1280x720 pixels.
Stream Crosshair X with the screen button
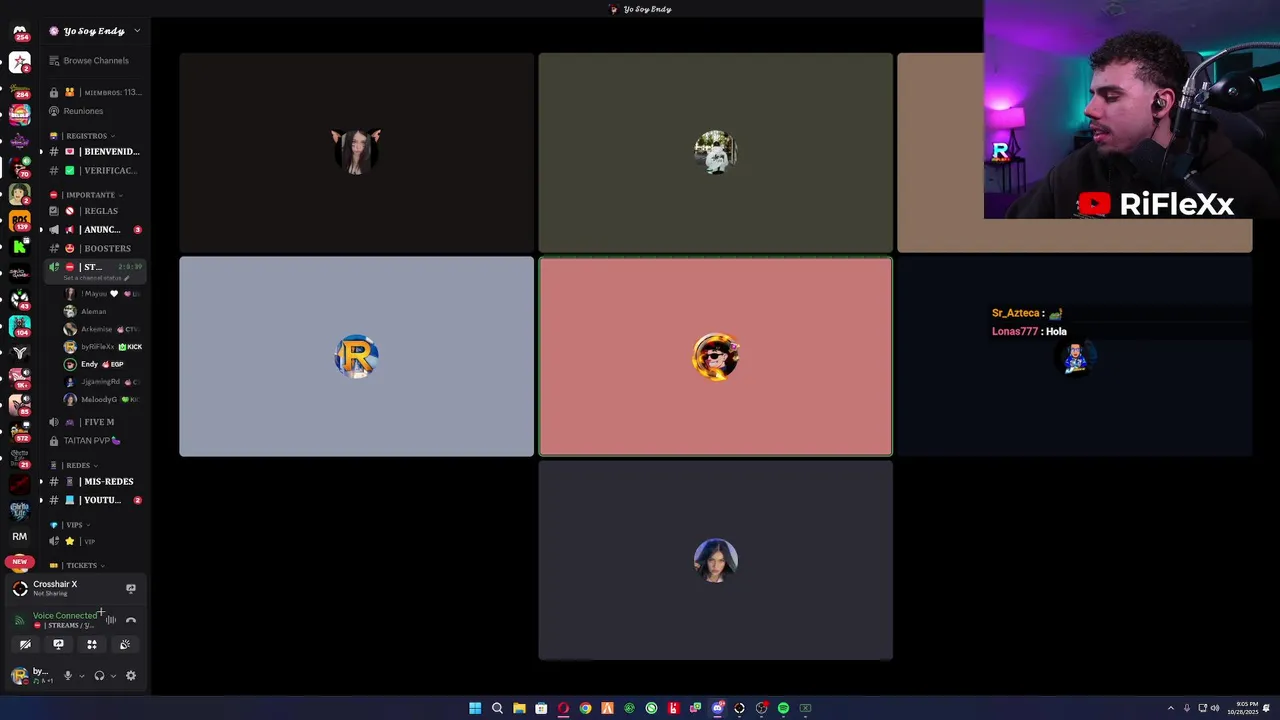pos(130,588)
